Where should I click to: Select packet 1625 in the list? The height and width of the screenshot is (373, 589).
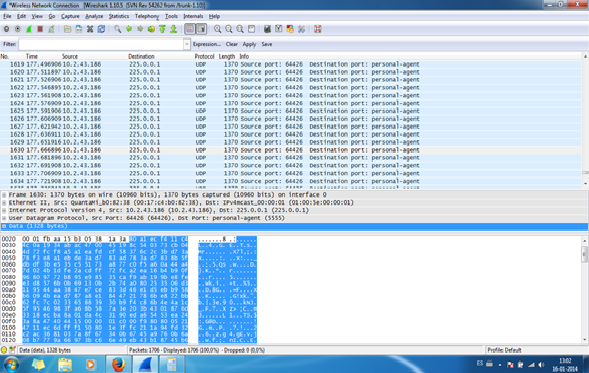click(x=290, y=111)
